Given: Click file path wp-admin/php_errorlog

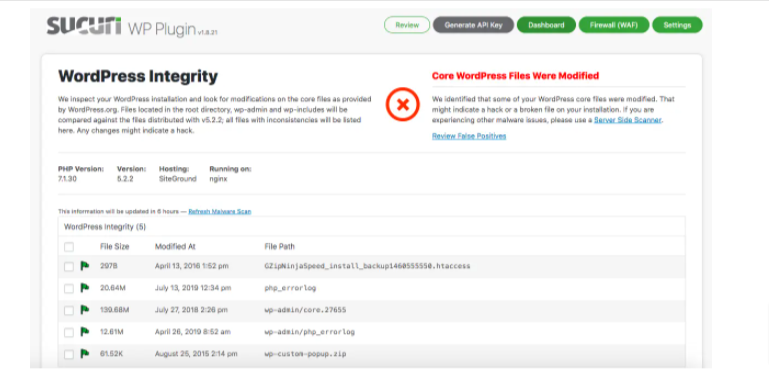Looking at the screenshot, I should pos(309,332).
